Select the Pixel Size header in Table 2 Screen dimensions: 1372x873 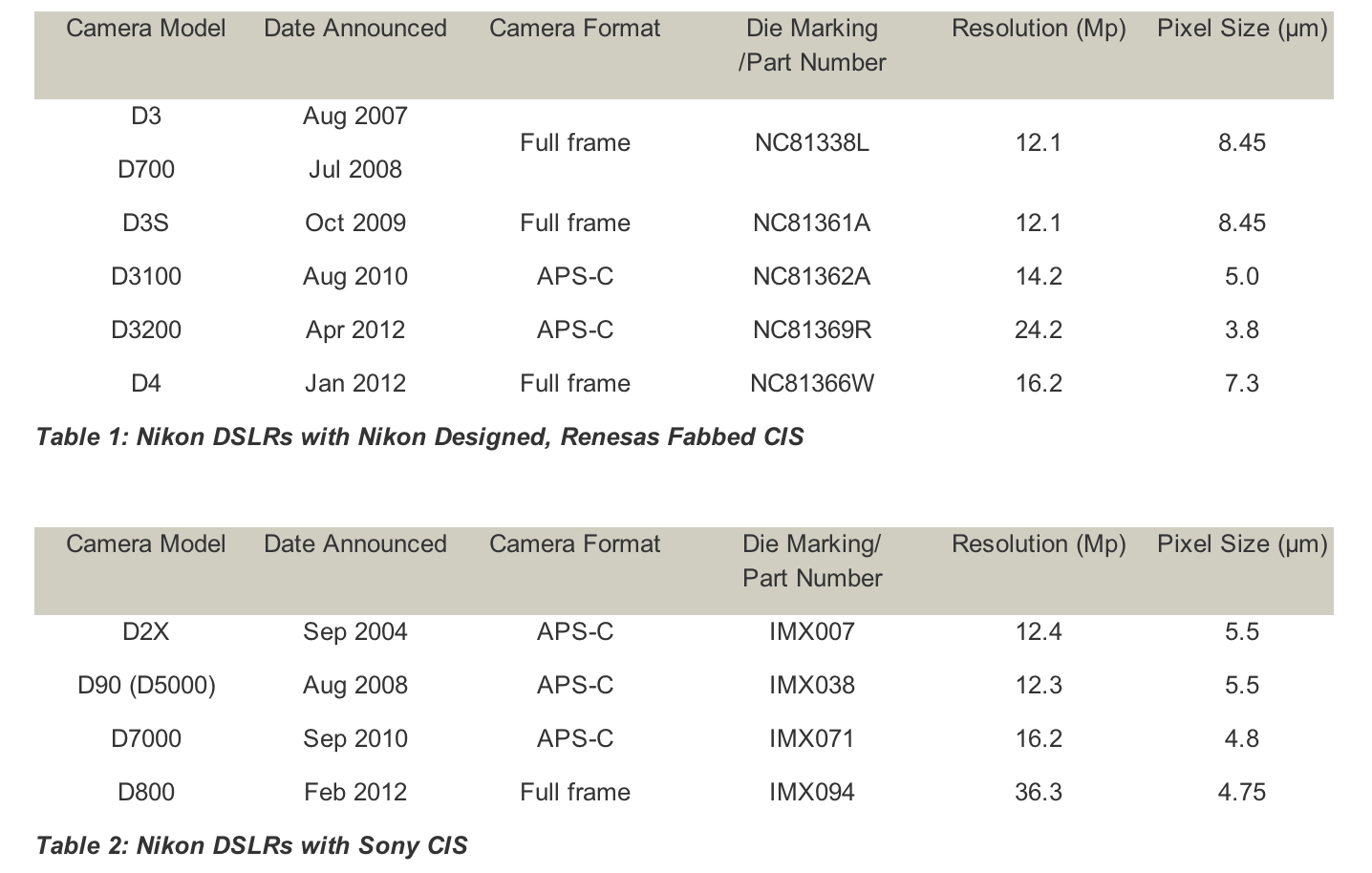1242,544
